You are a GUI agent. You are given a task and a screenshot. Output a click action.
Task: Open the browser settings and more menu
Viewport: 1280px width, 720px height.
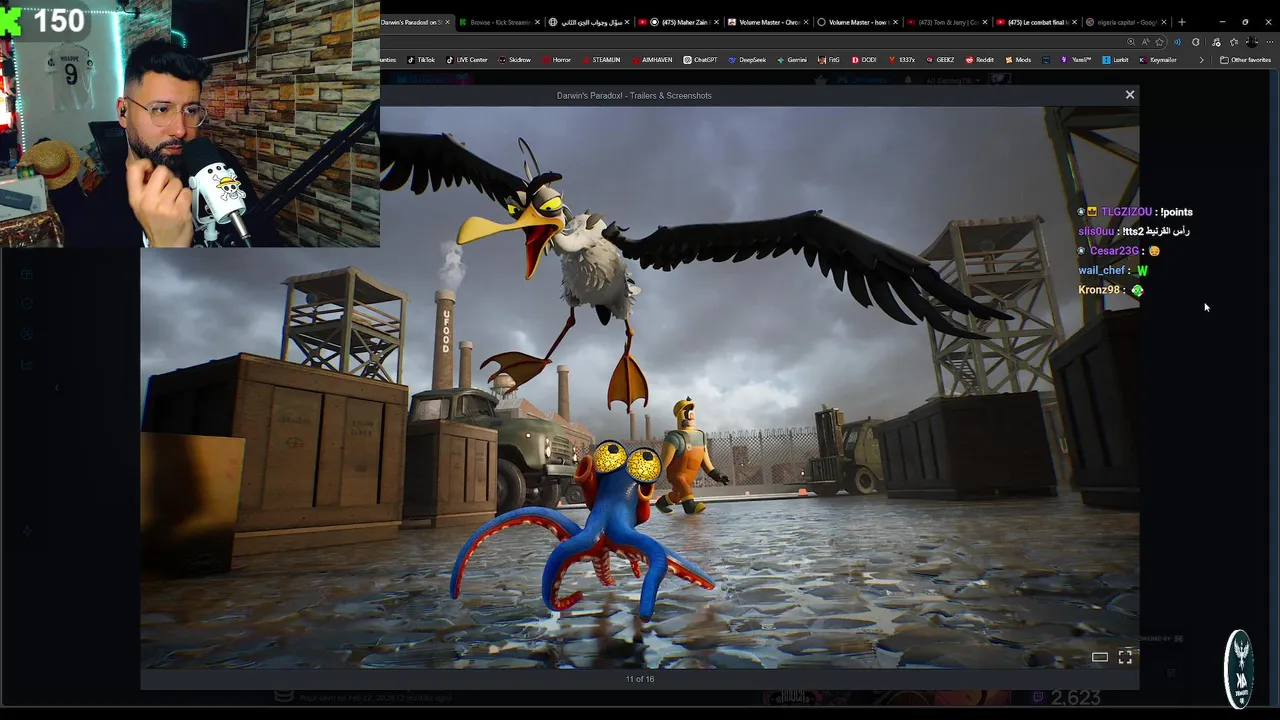click(x=1269, y=42)
